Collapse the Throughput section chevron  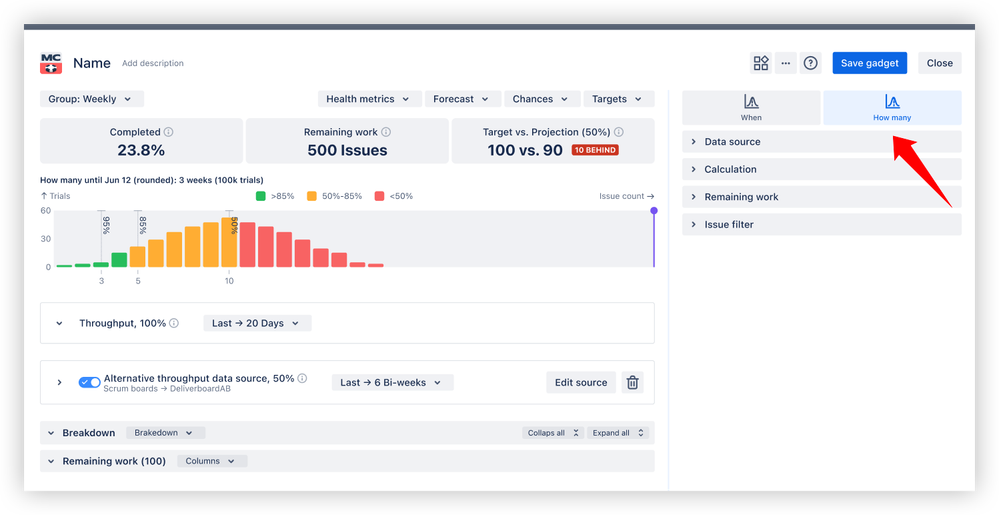(x=59, y=323)
